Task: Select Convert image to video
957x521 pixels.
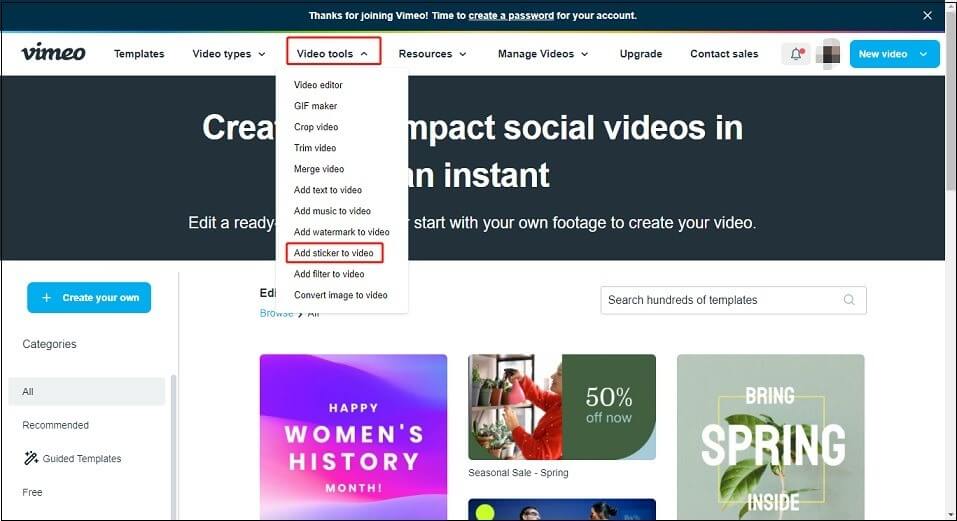Action: coord(341,295)
